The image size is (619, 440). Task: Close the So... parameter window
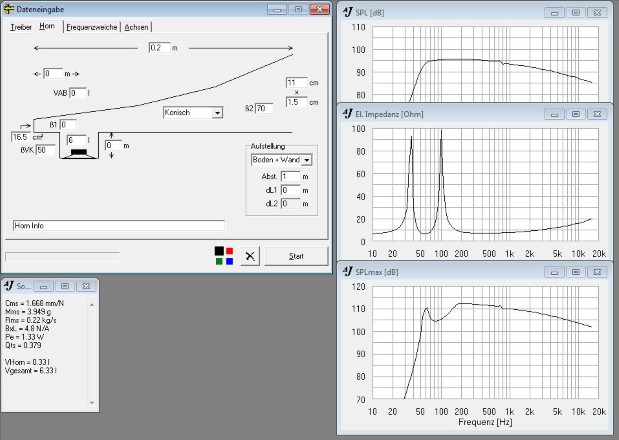[x=86, y=286]
